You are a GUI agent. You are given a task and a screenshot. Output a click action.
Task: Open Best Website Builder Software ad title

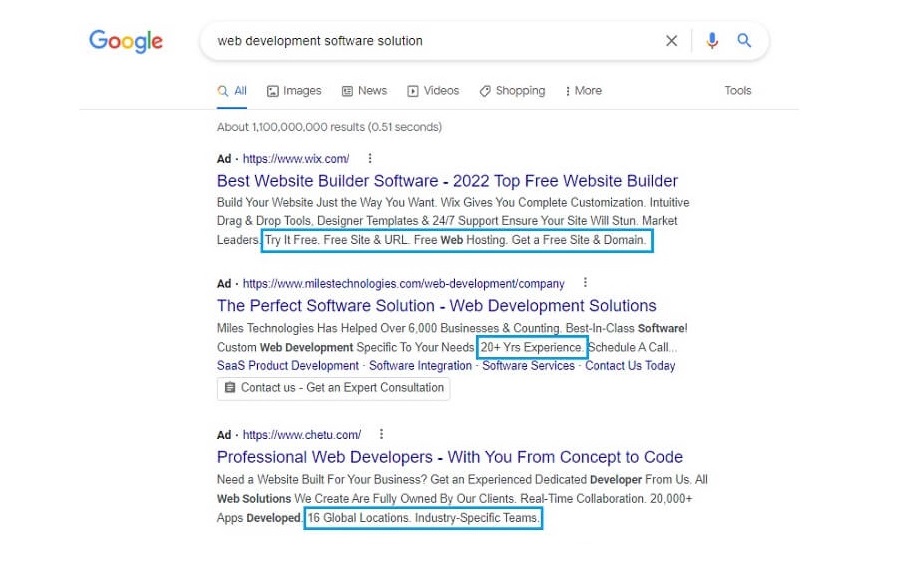click(447, 180)
